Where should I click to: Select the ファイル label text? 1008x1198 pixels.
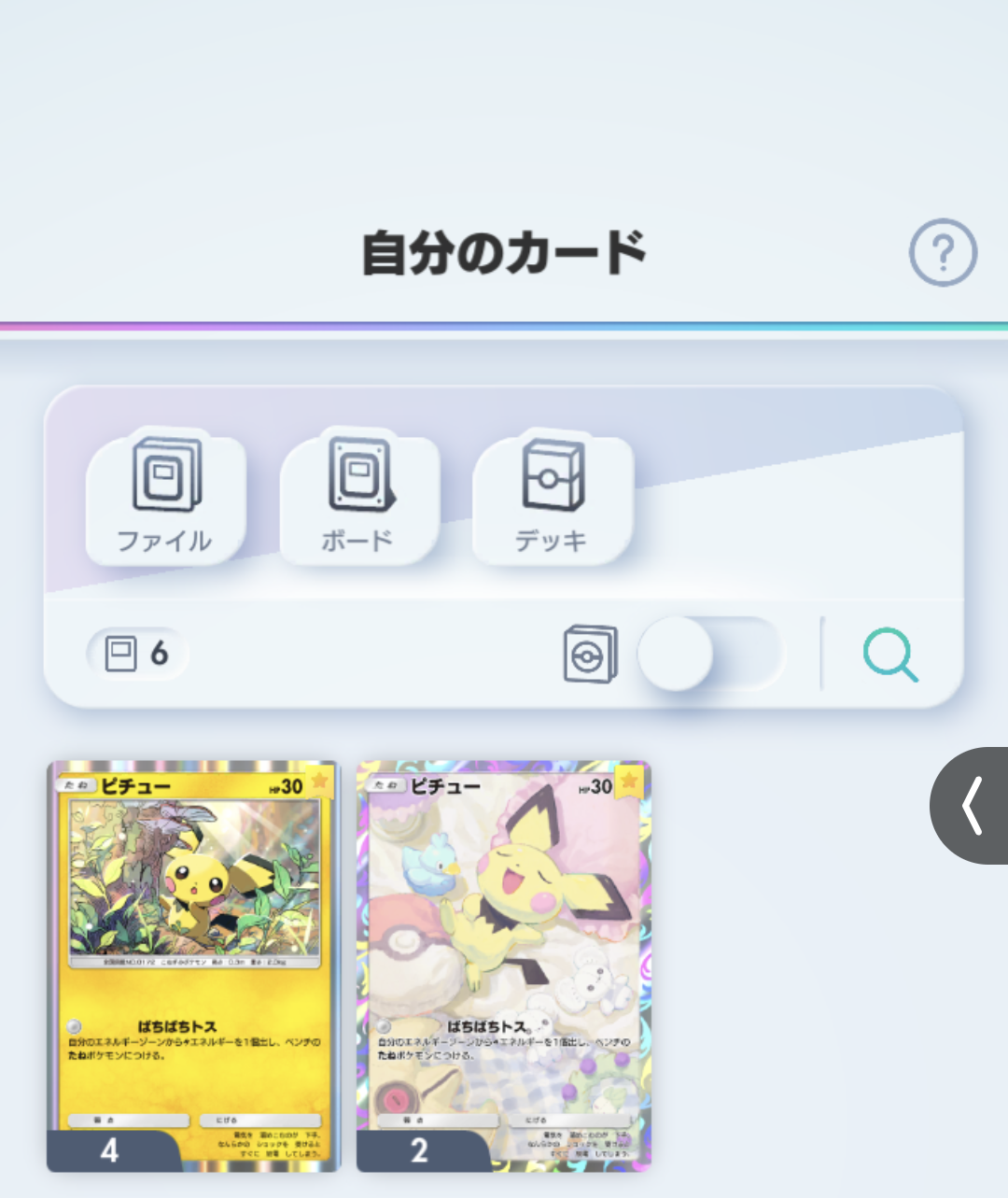click(164, 541)
